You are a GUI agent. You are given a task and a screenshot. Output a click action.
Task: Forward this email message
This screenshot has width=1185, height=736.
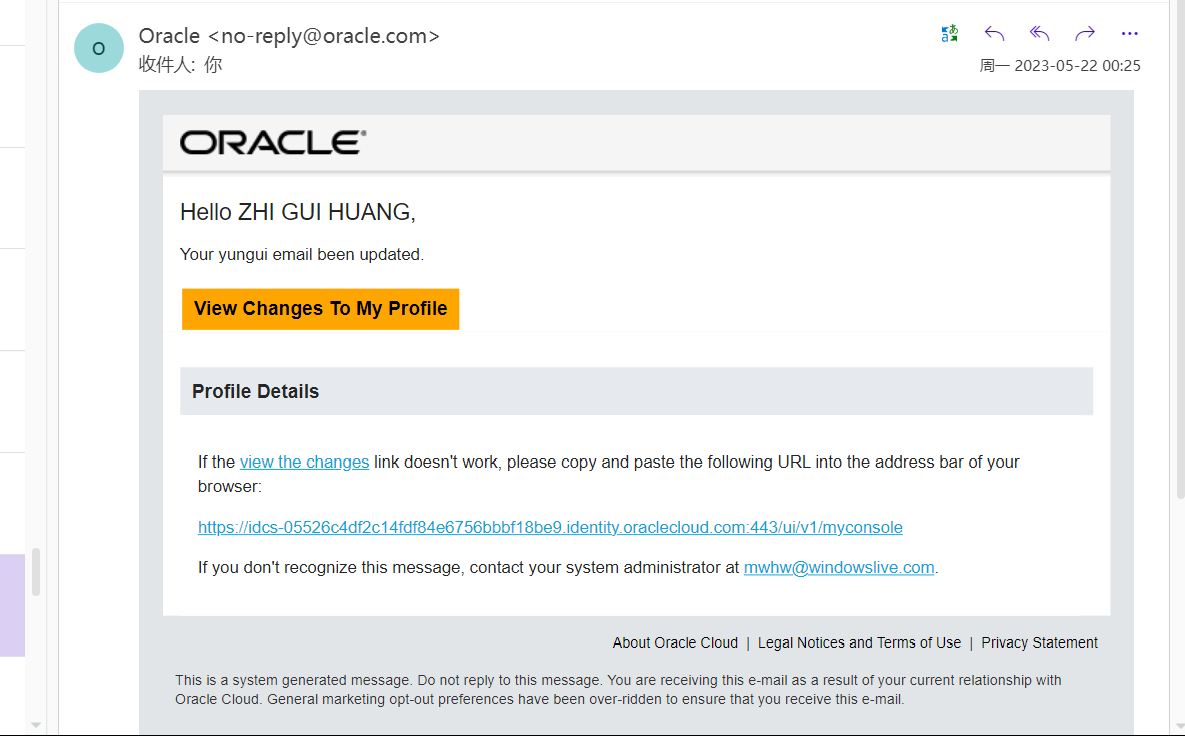[1085, 34]
